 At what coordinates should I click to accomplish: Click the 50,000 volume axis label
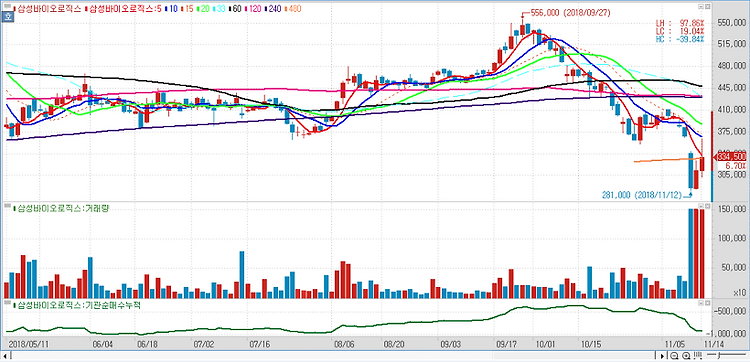[734, 267]
